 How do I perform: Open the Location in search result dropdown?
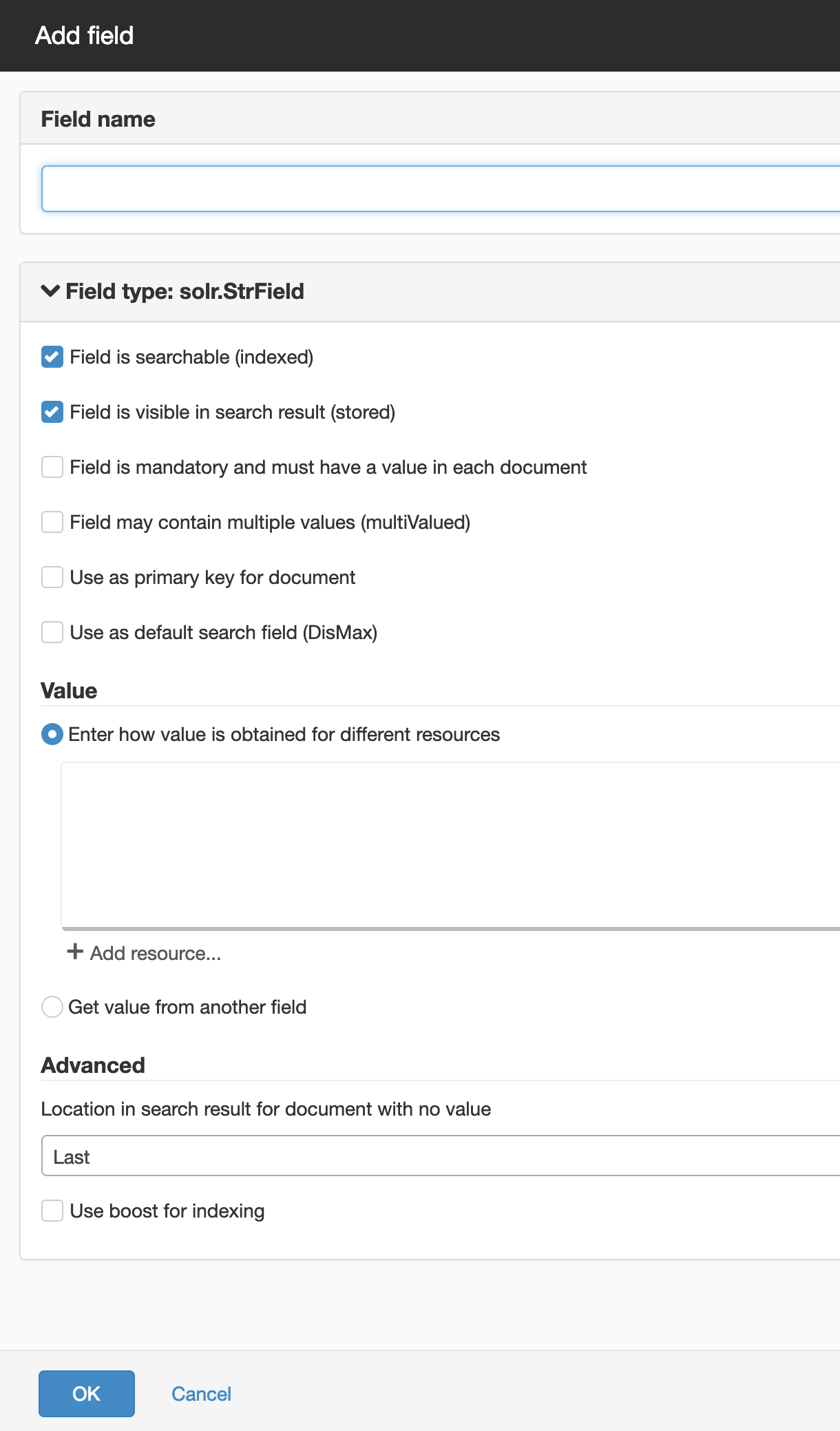point(441,1156)
